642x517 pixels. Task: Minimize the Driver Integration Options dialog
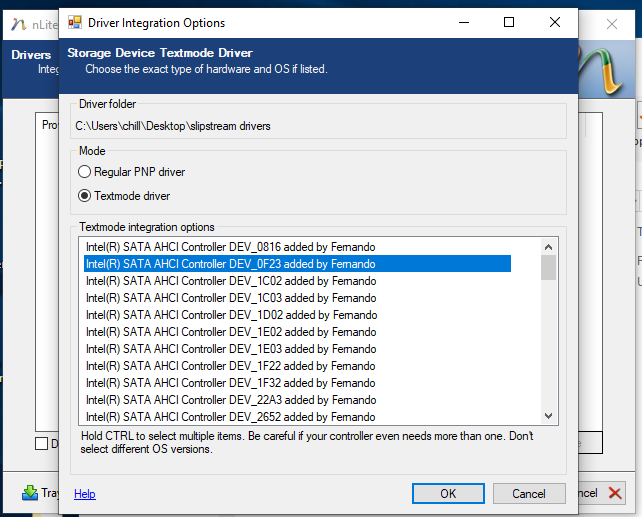click(x=464, y=23)
